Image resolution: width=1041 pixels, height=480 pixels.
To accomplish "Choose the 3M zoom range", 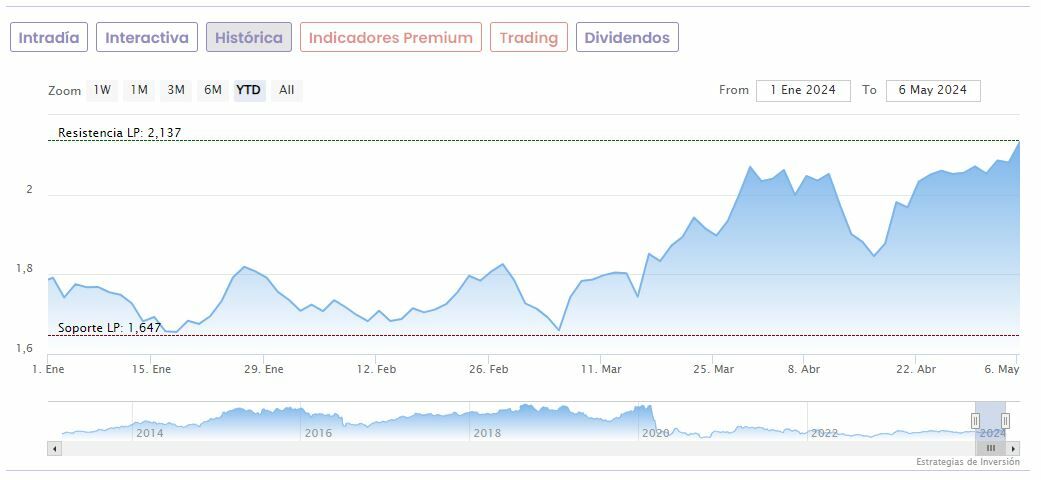I will click(176, 90).
